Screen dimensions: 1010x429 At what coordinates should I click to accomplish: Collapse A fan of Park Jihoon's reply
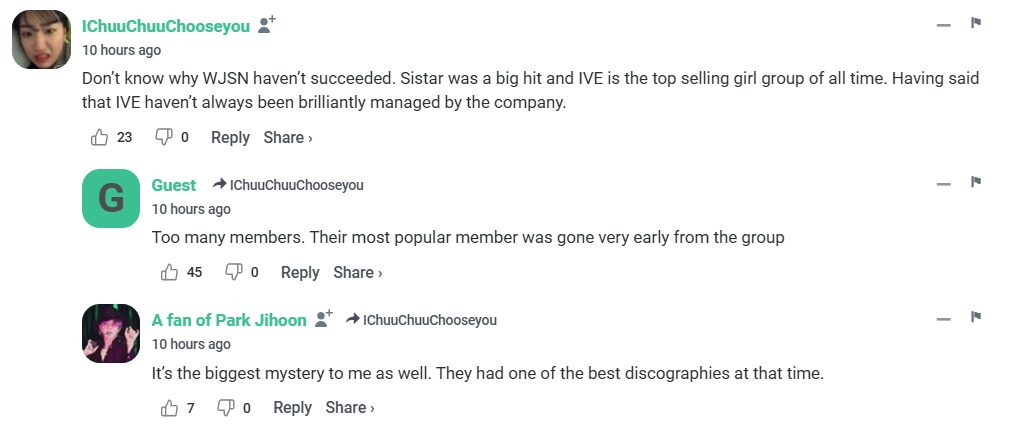click(943, 319)
